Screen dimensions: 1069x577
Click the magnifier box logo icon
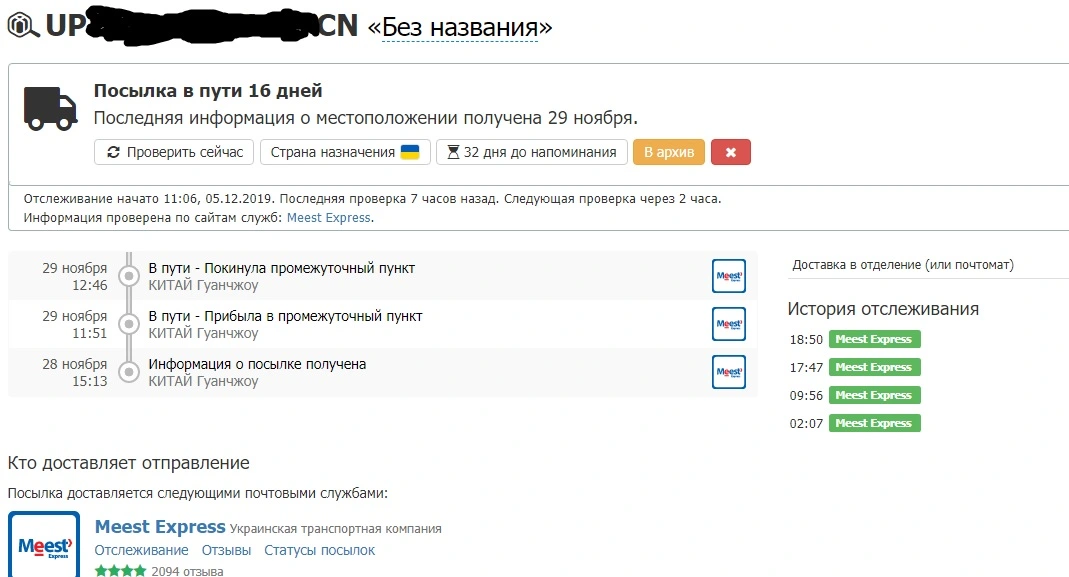[23, 26]
